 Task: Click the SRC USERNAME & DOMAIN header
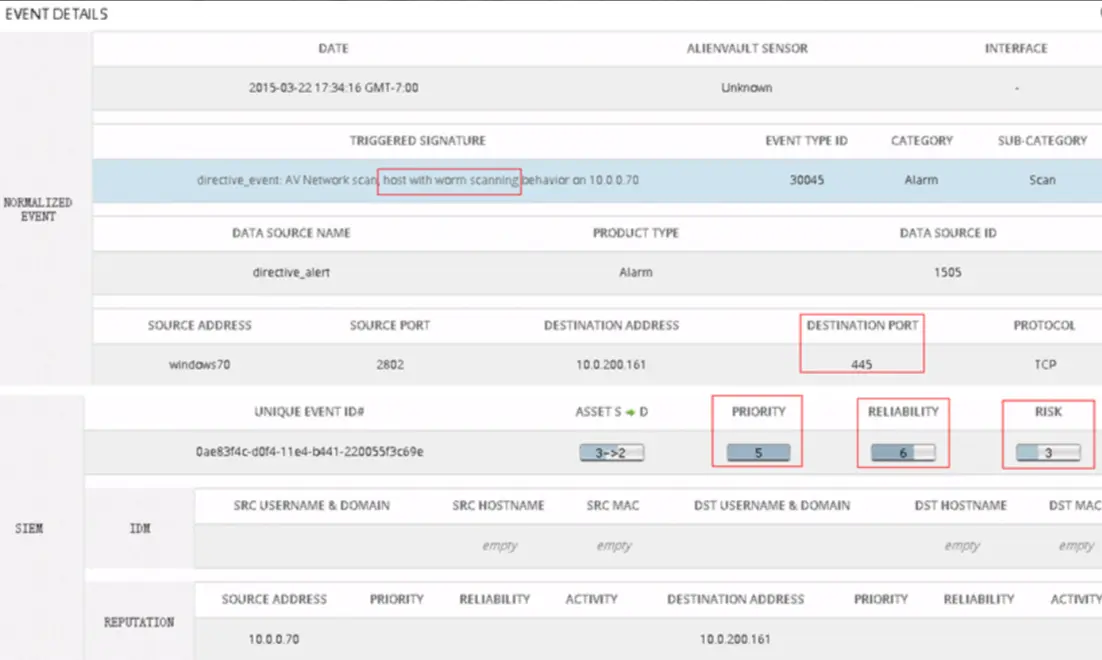pyautogui.click(x=311, y=505)
